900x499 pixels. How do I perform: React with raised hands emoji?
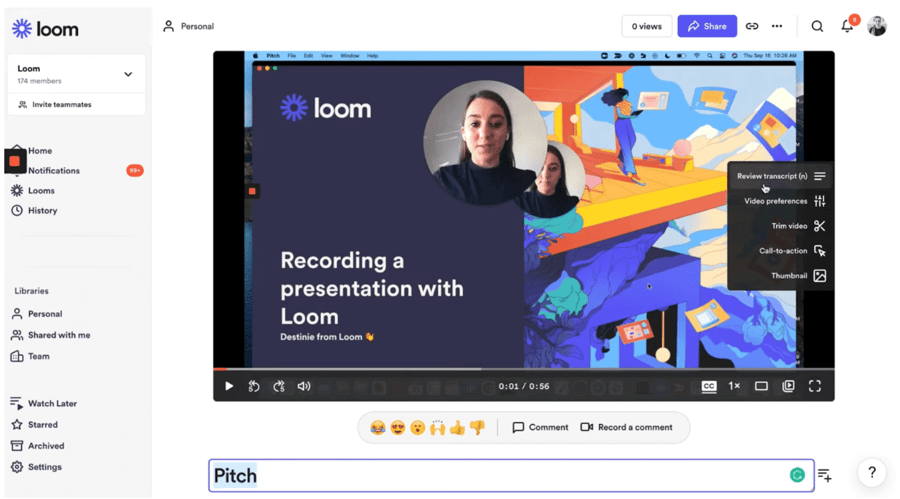pyautogui.click(x=437, y=428)
